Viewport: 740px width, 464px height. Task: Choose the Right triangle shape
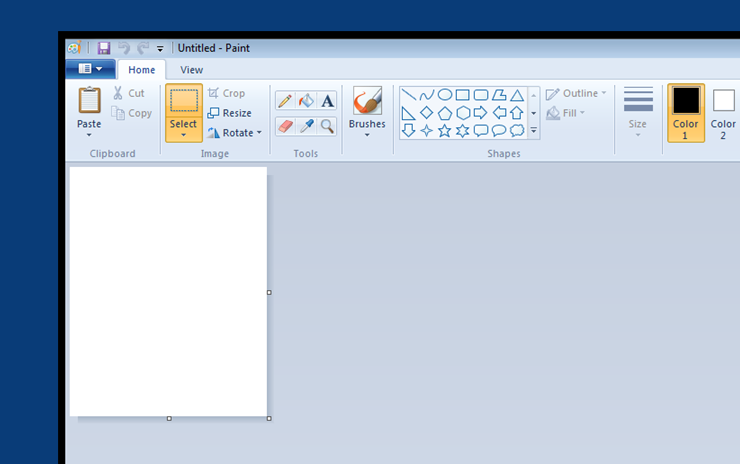[x=409, y=113]
